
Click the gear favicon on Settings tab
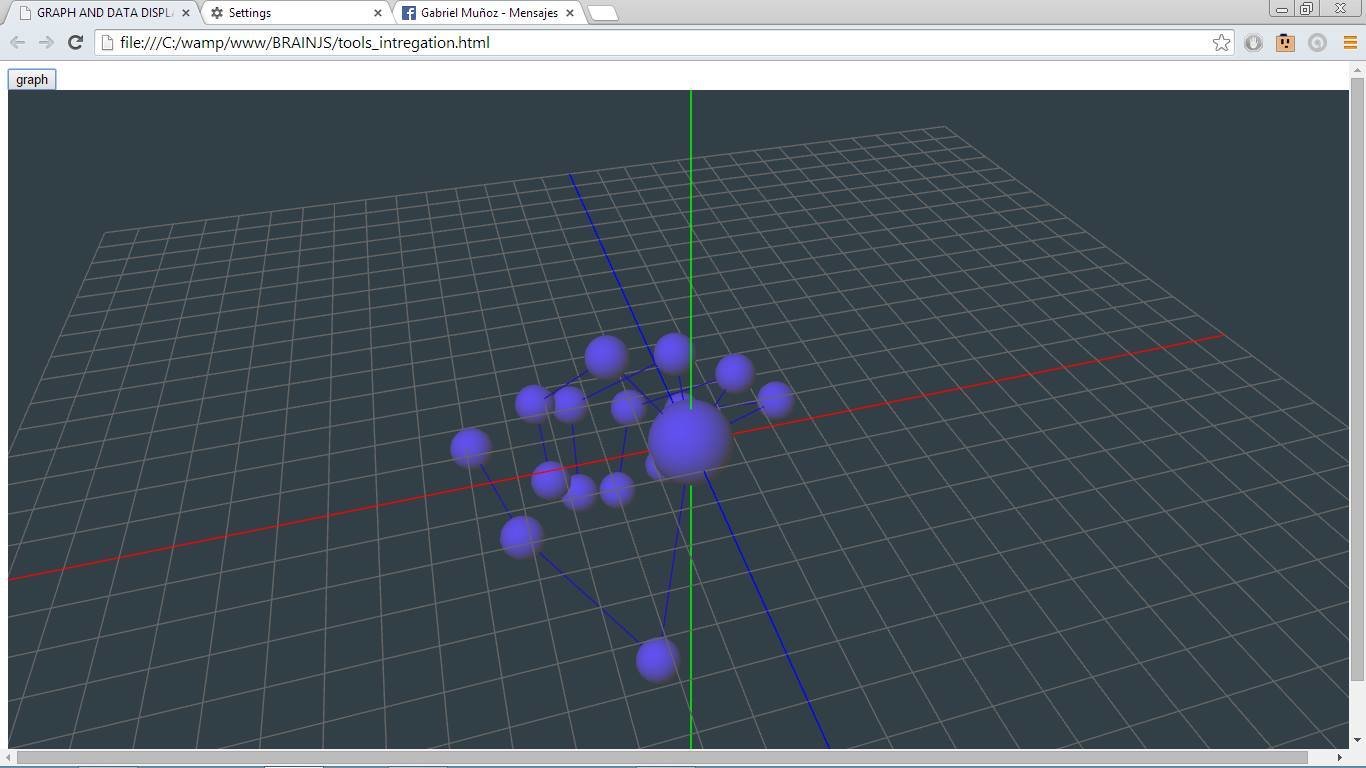pyautogui.click(x=216, y=13)
